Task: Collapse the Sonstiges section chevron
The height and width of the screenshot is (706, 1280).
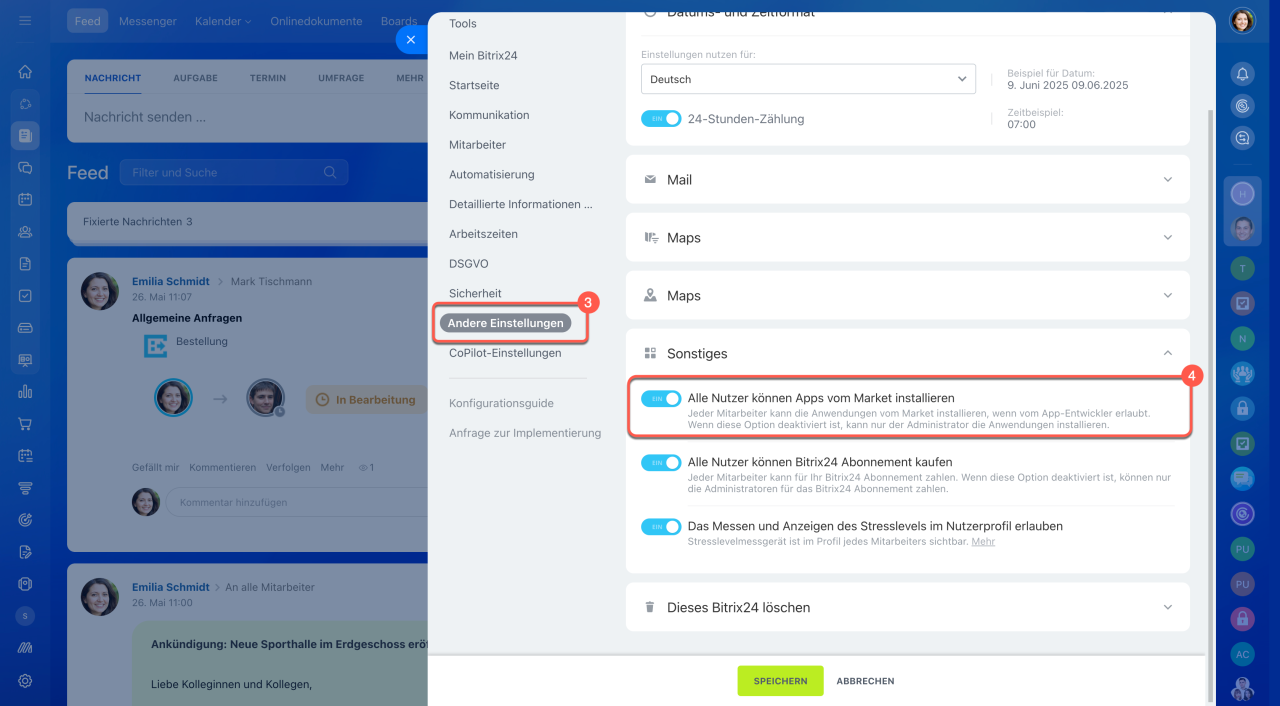Action: pyautogui.click(x=1168, y=353)
